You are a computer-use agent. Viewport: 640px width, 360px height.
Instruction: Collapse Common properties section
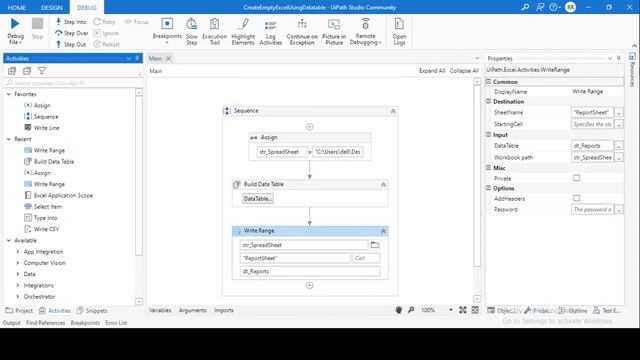(489, 82)
